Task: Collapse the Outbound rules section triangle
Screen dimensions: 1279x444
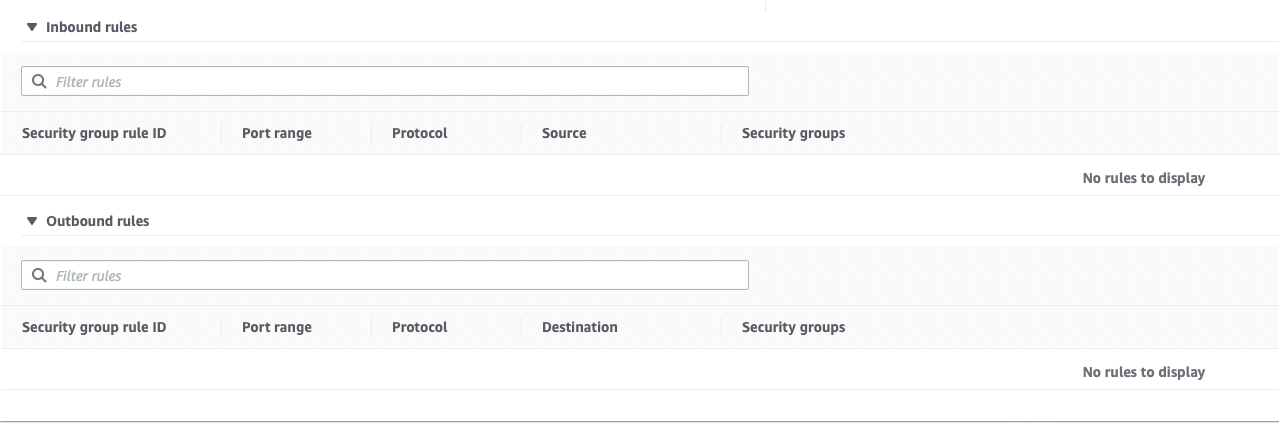Action: pos(32,221)
